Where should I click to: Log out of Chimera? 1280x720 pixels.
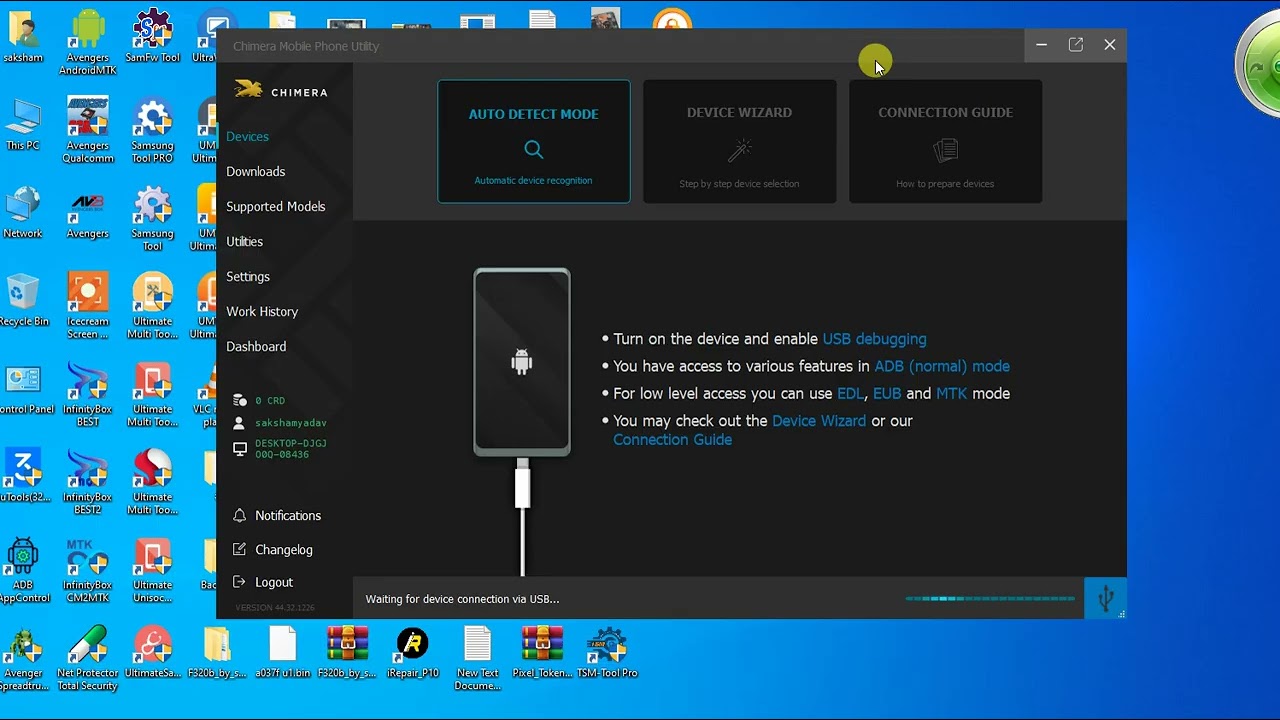point(263,582)
